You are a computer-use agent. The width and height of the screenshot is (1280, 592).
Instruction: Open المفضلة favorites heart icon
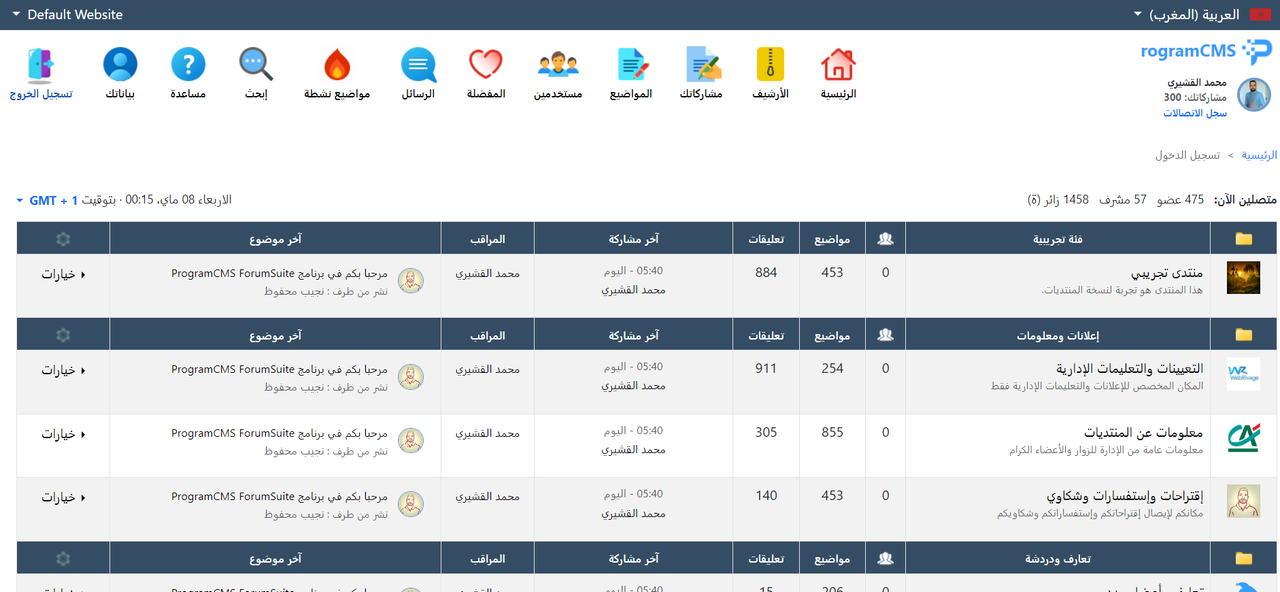[485, 65]
